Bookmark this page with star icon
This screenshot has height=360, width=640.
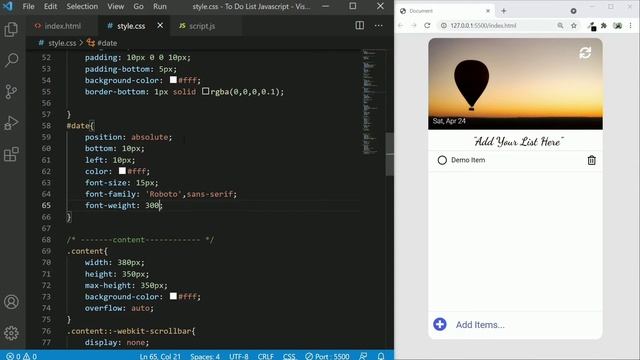pos(573,25)
